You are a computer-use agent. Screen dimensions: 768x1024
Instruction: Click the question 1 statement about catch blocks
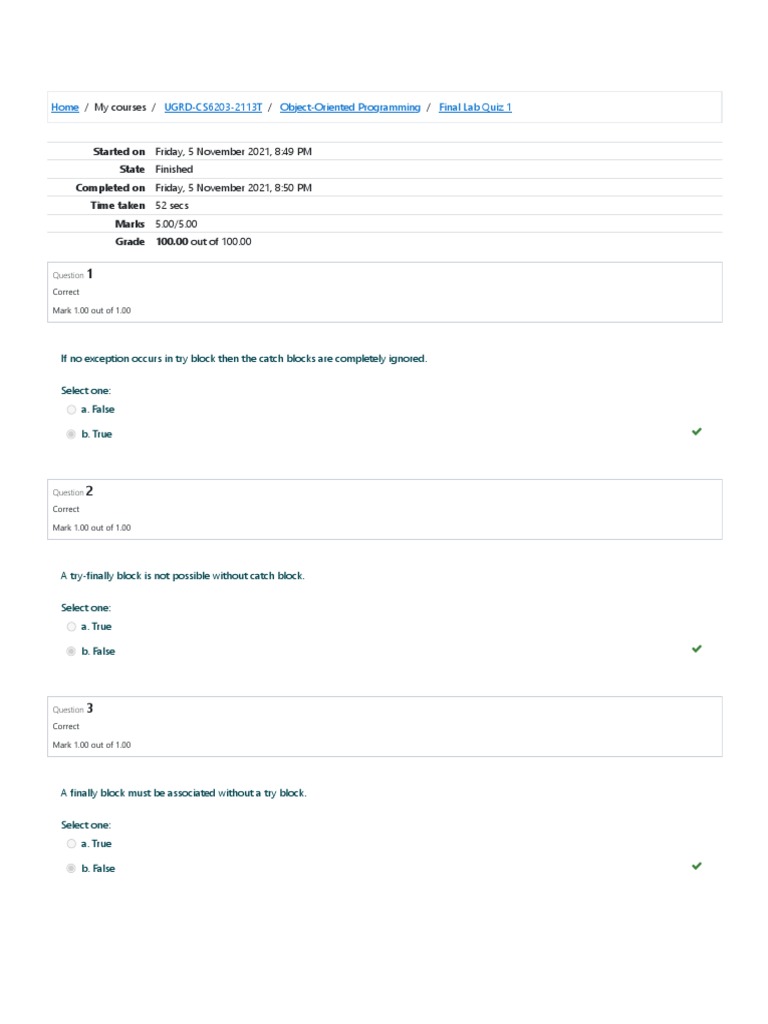[x=244, y=359]
